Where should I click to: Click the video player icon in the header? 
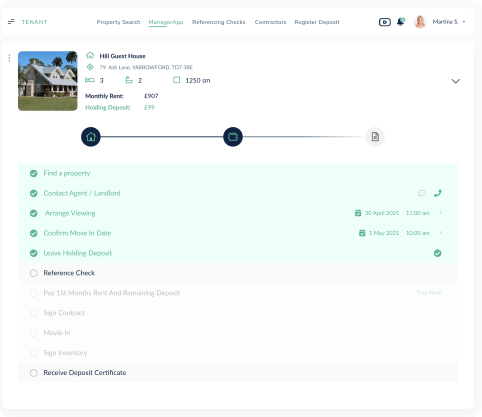(385, 22)
